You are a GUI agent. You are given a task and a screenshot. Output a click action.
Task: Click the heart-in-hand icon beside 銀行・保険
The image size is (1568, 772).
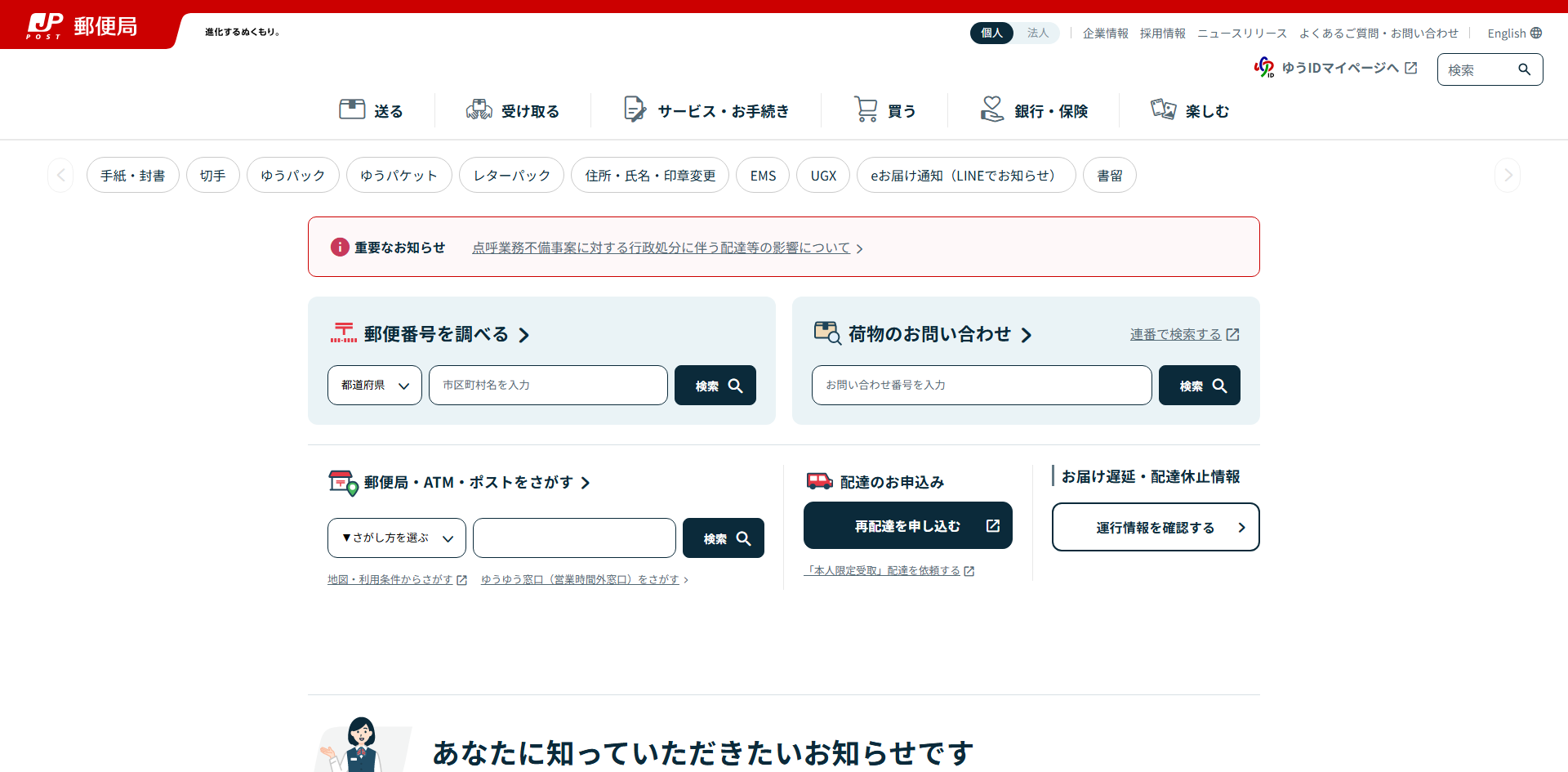[x=992, y=109]
